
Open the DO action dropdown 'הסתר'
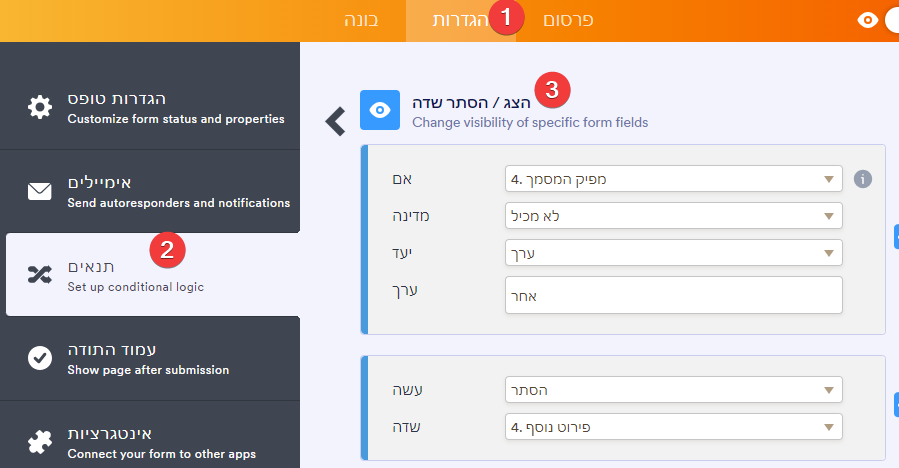point(674,390)
